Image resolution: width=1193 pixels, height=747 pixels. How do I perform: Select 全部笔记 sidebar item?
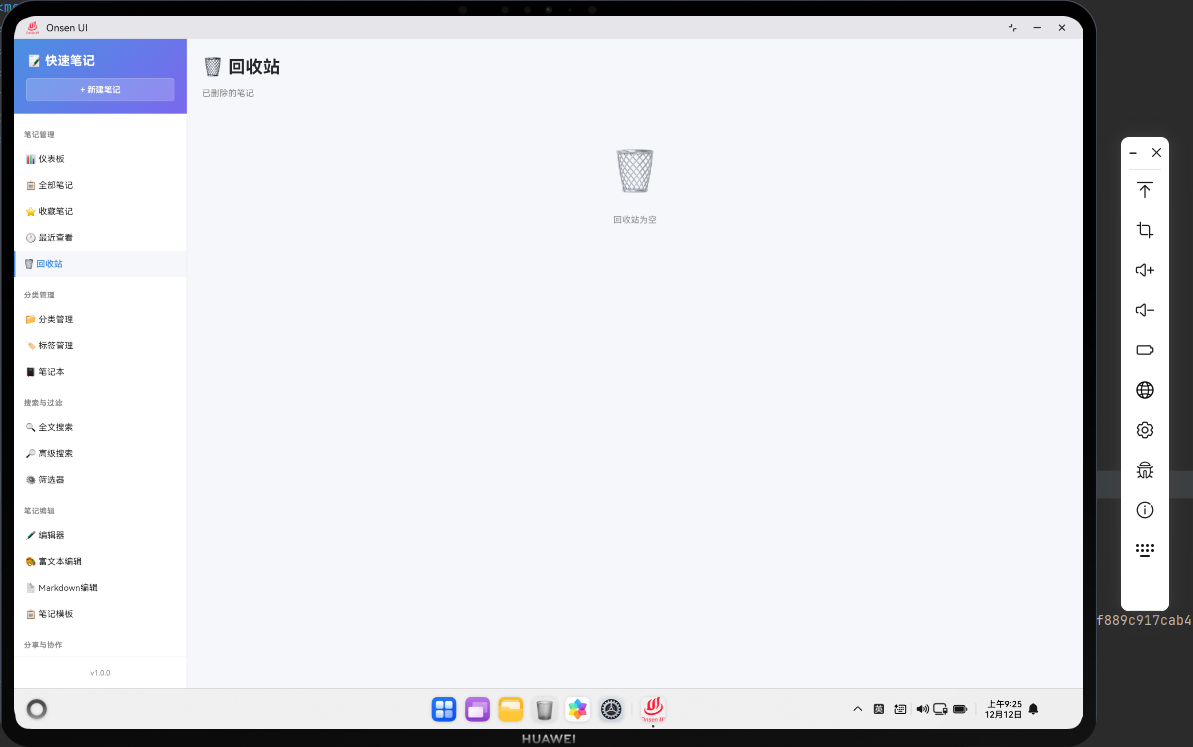point(100,185)
